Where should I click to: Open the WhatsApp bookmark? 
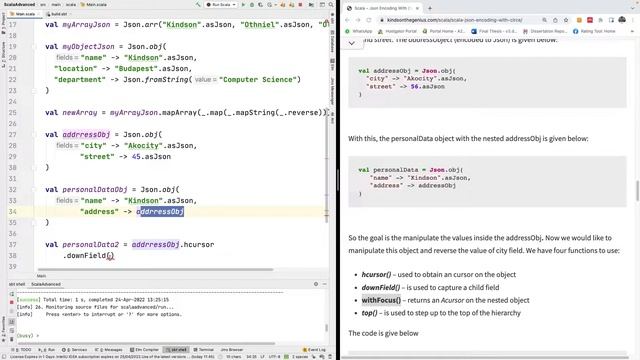coord(359,31)
